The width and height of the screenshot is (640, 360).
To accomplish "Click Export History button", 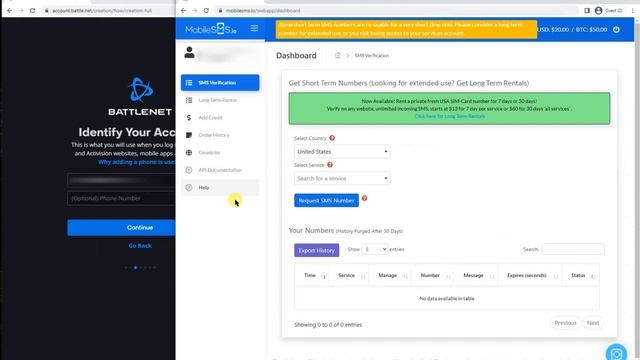I will click(317, 250).
